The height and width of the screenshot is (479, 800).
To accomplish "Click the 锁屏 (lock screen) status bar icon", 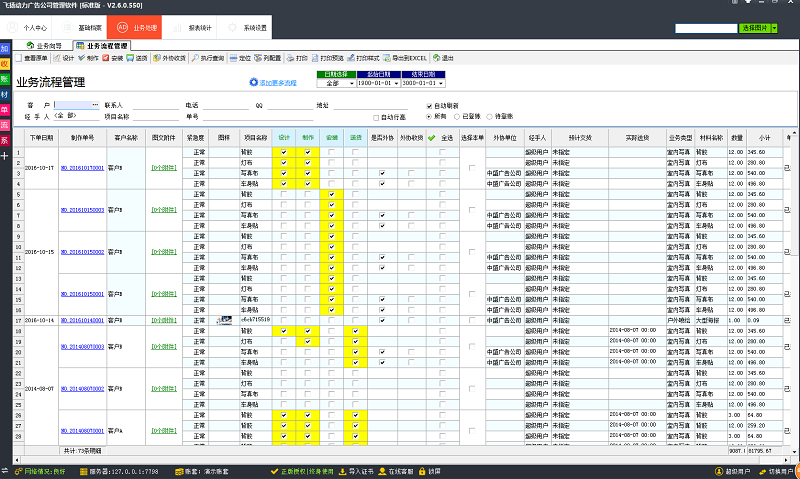I will coord(429,471).
